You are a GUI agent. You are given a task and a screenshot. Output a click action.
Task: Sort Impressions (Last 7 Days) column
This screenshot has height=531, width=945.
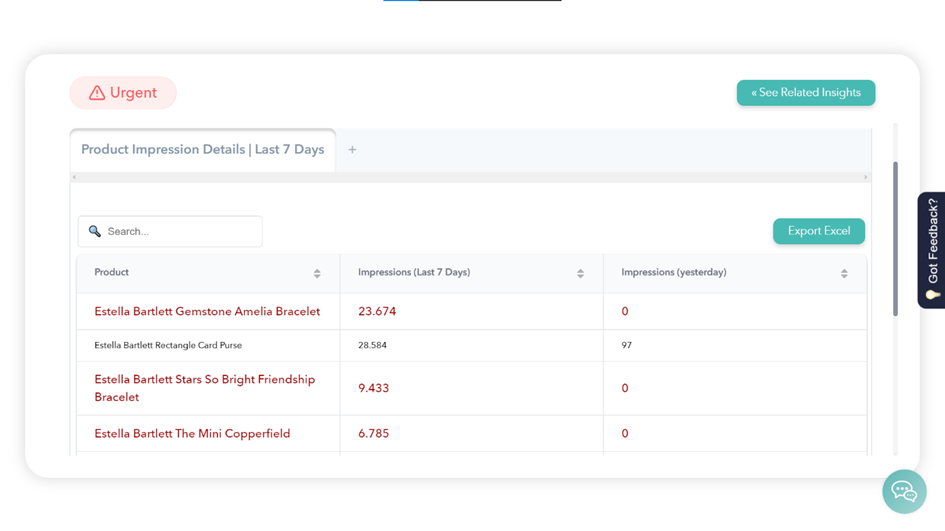click(580, 273)
